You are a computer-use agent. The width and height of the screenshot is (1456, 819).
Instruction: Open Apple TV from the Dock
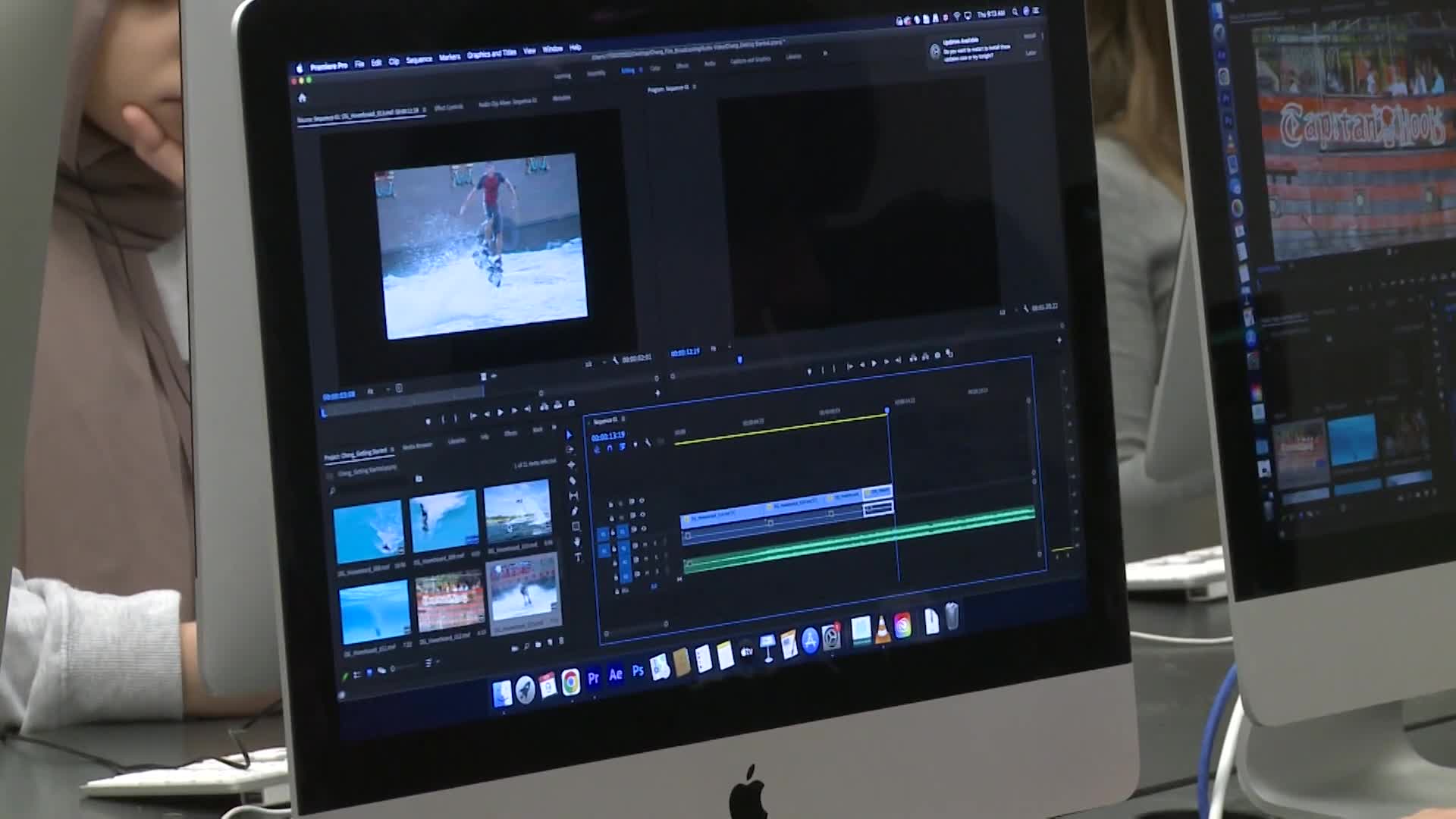[x=746, y=651]
